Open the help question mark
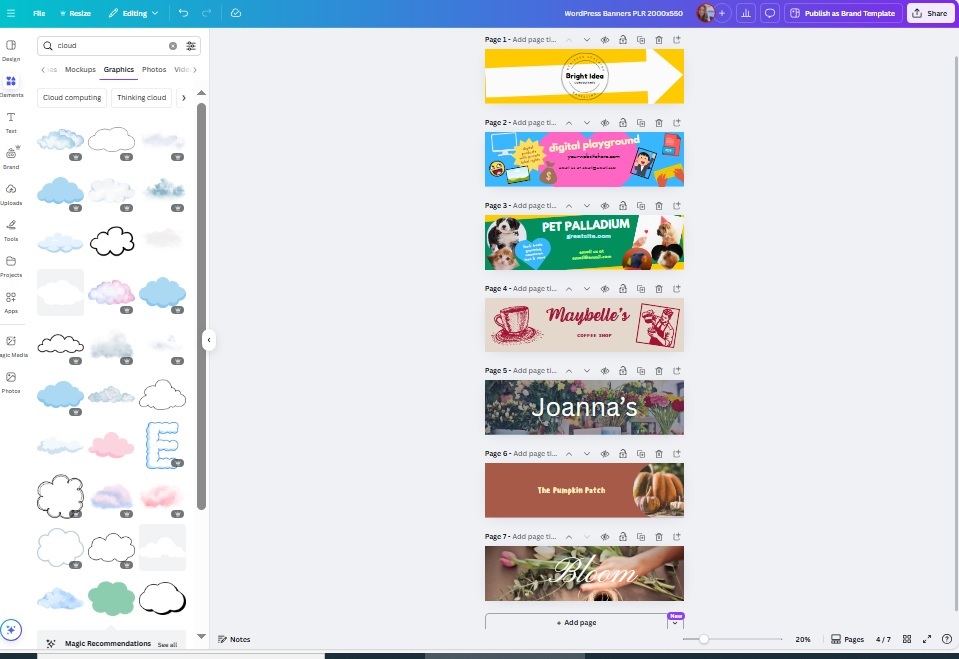Viewport: 959px width, 659px height. tap(947, 639)
